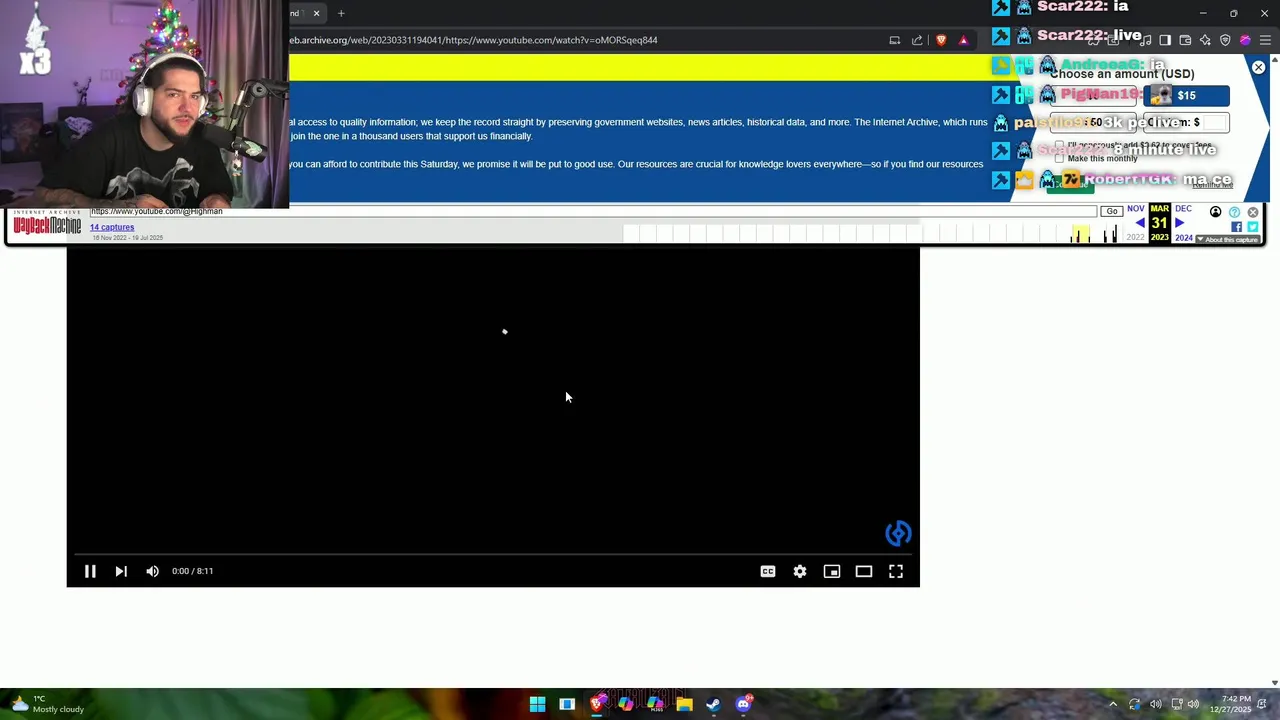Expand About this capture
This screenshot has height=720, width=1280.
(x=1228, y=240)
